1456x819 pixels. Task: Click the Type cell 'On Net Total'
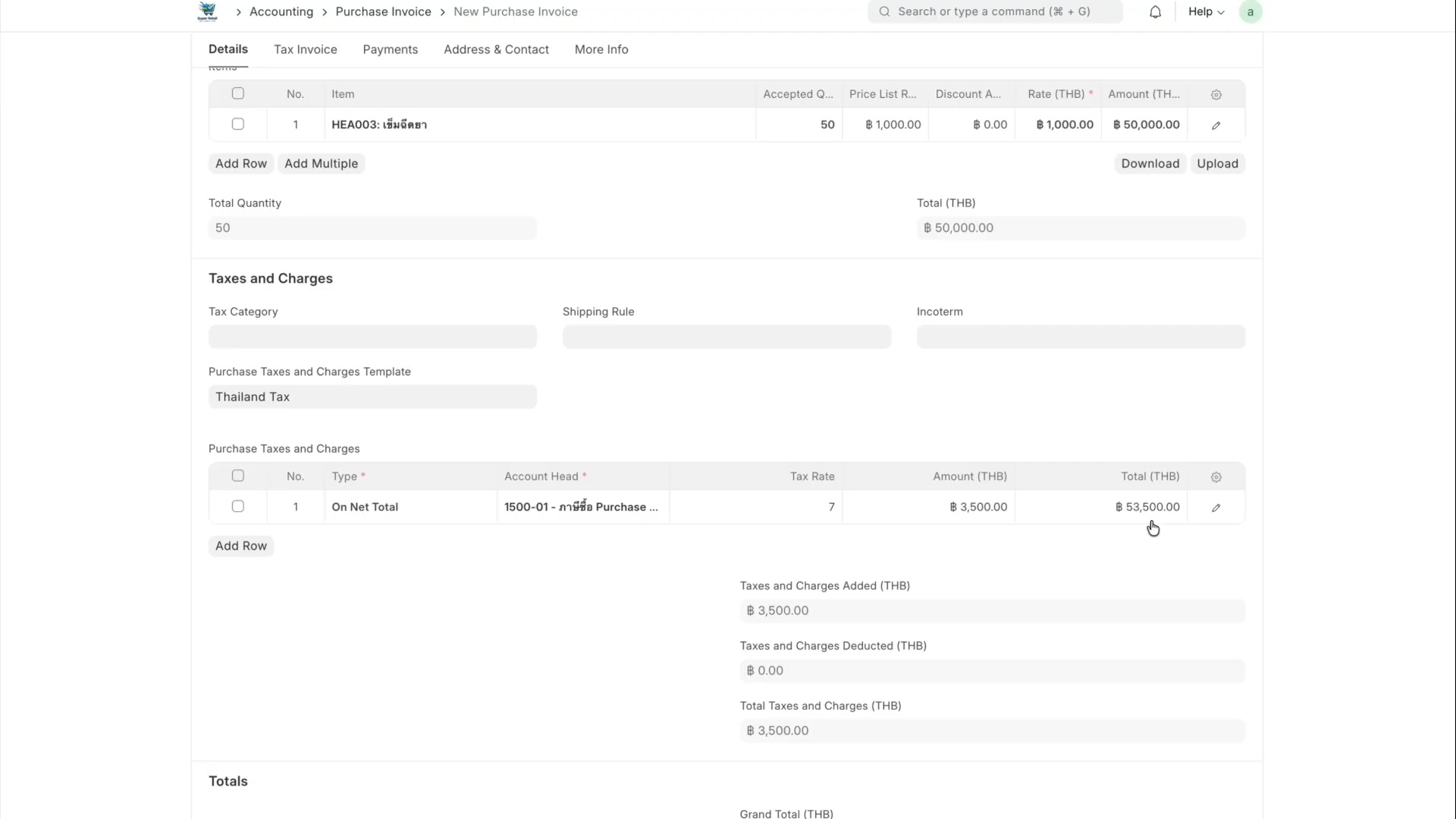pos(411,507)
